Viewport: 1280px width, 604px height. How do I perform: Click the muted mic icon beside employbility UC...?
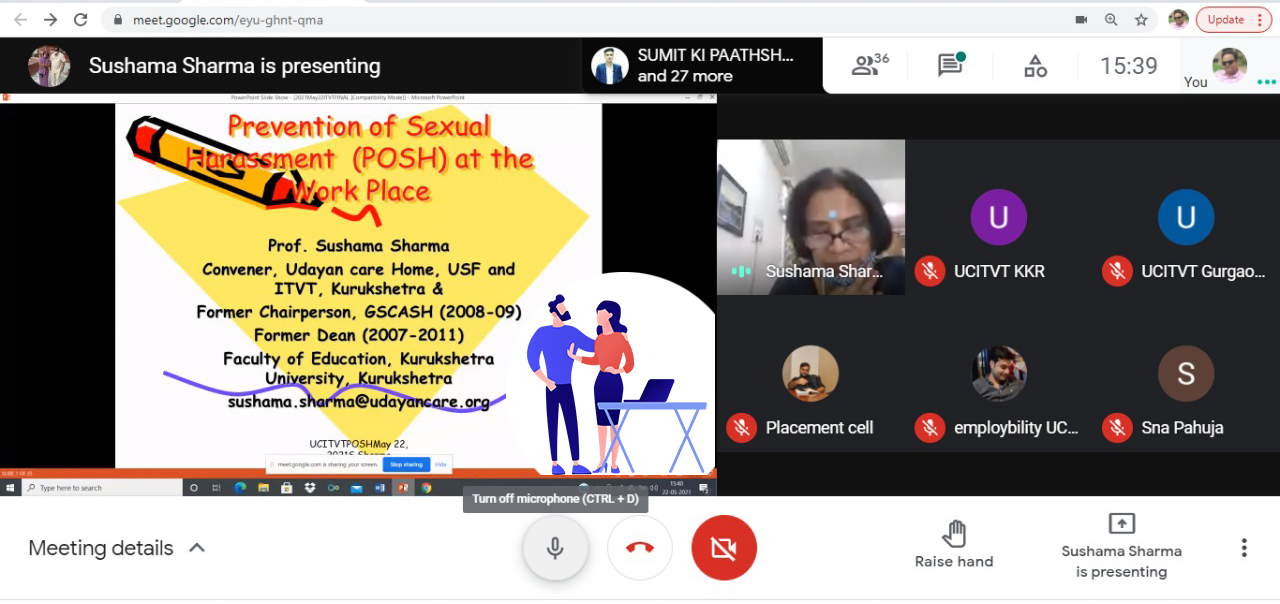930,428
